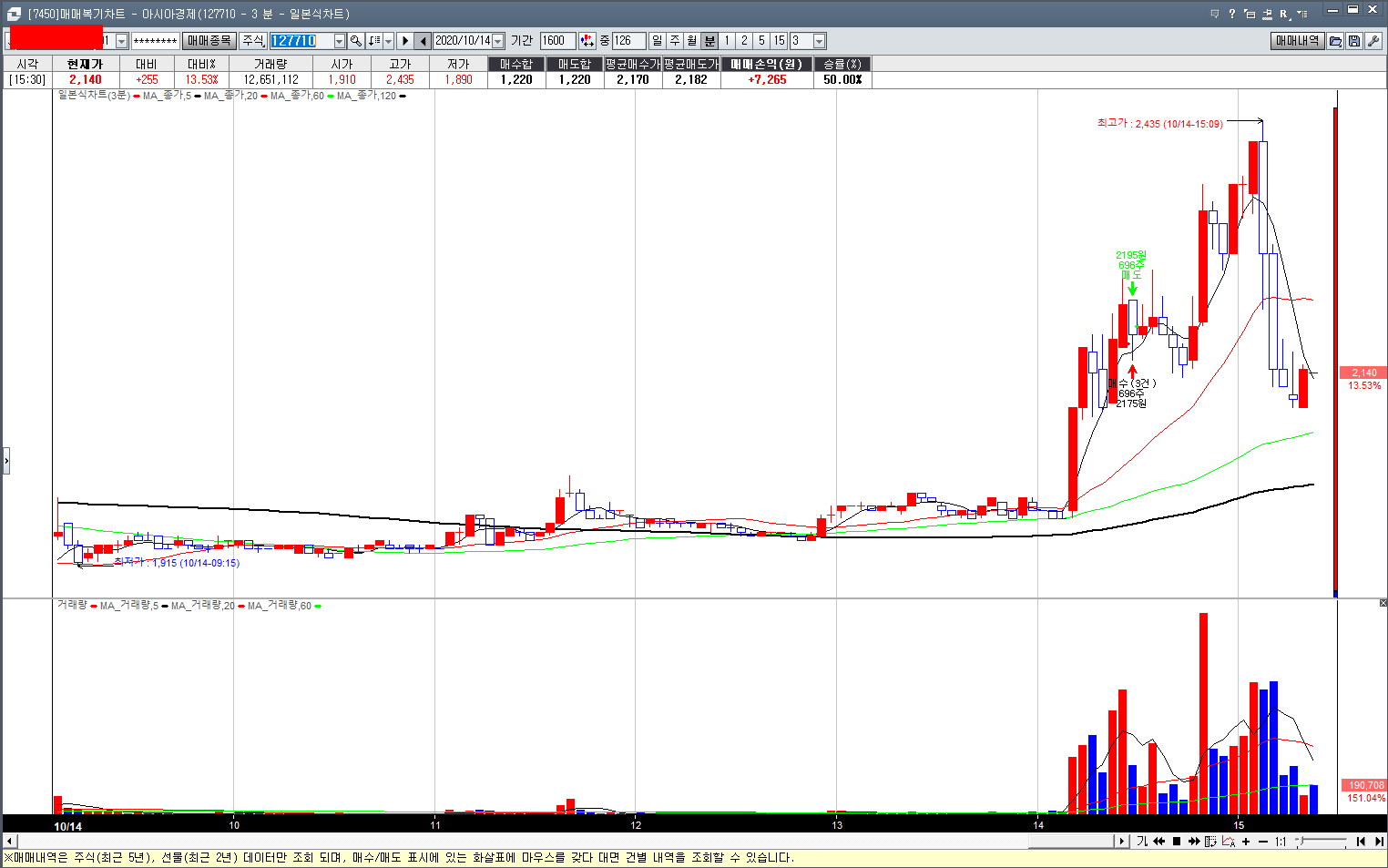Screen dimensions: 1388x868
Task: Zoom out with the minus icon
Action: pos(1263,842)
